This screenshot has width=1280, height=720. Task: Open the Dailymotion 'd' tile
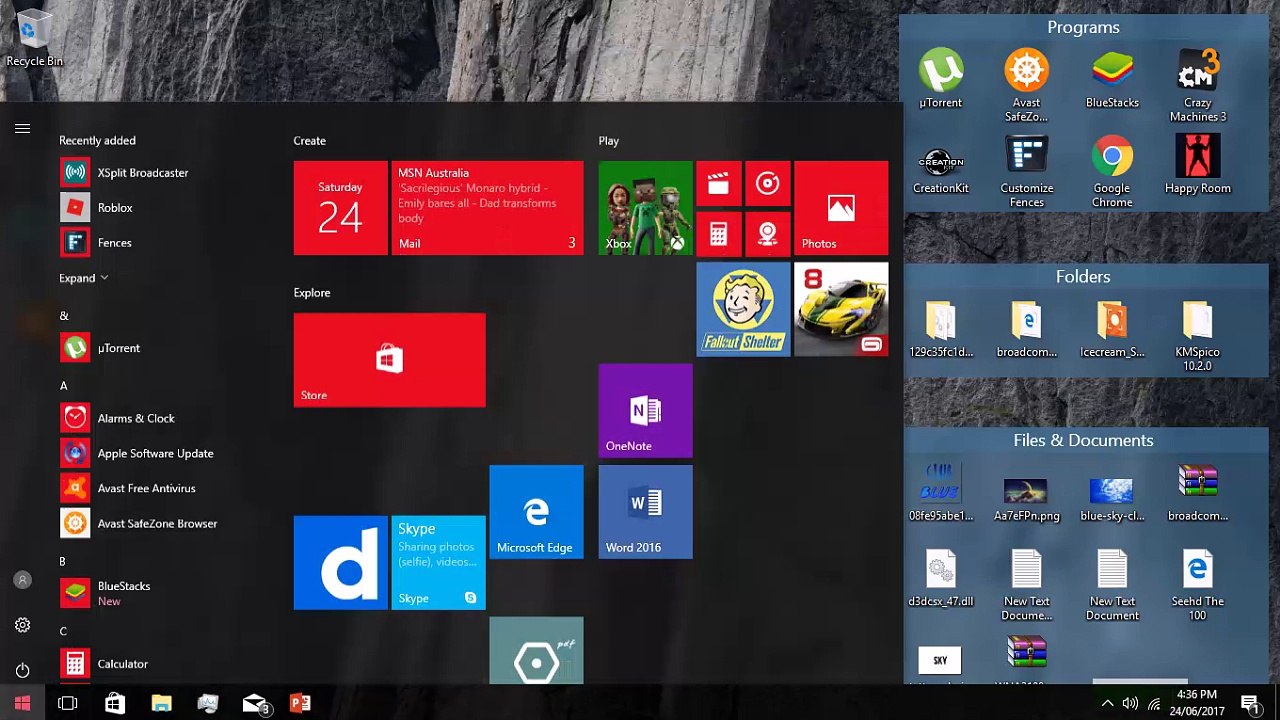click(x=340, y=563)
